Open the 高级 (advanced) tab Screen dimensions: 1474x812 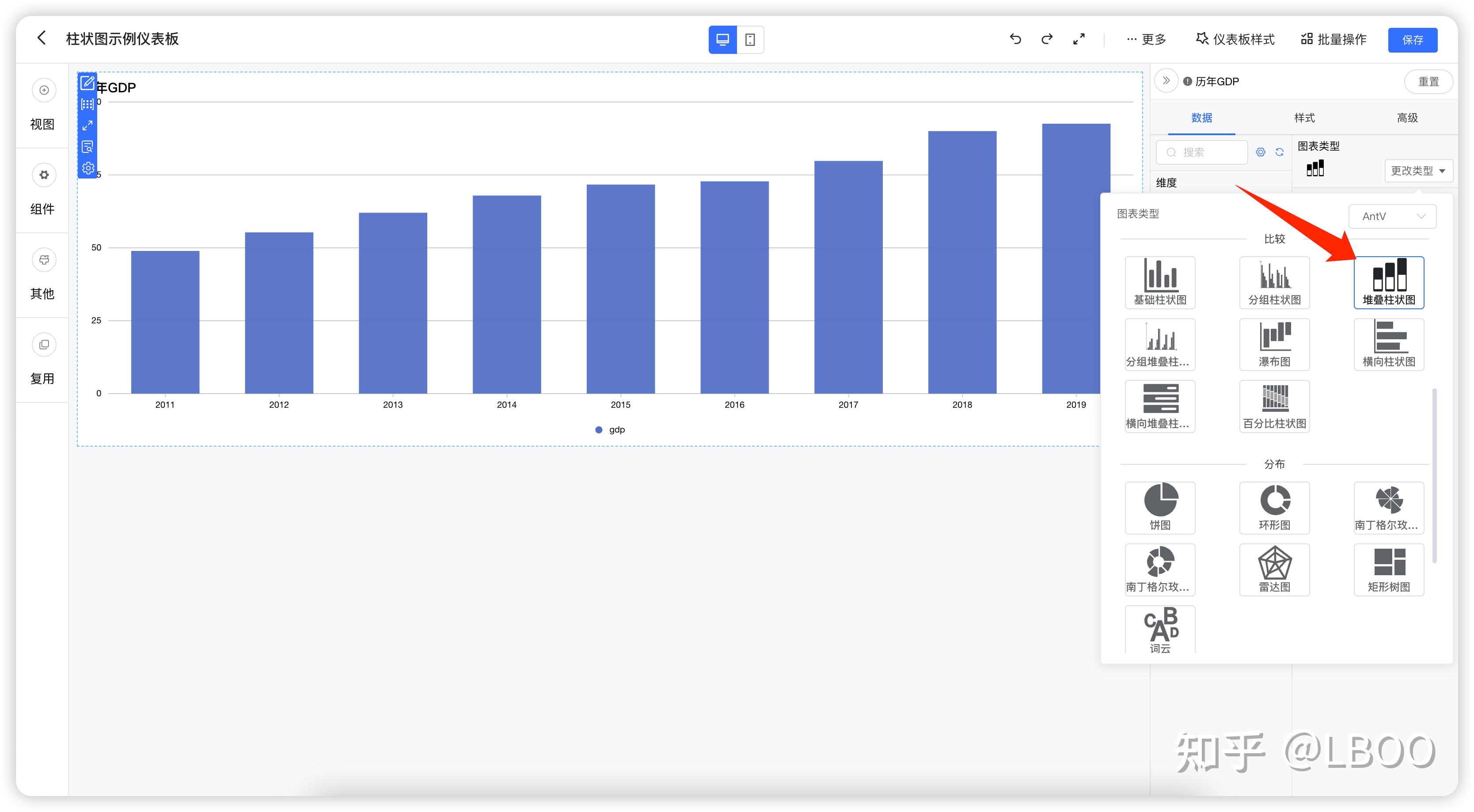coord(1407,118)
